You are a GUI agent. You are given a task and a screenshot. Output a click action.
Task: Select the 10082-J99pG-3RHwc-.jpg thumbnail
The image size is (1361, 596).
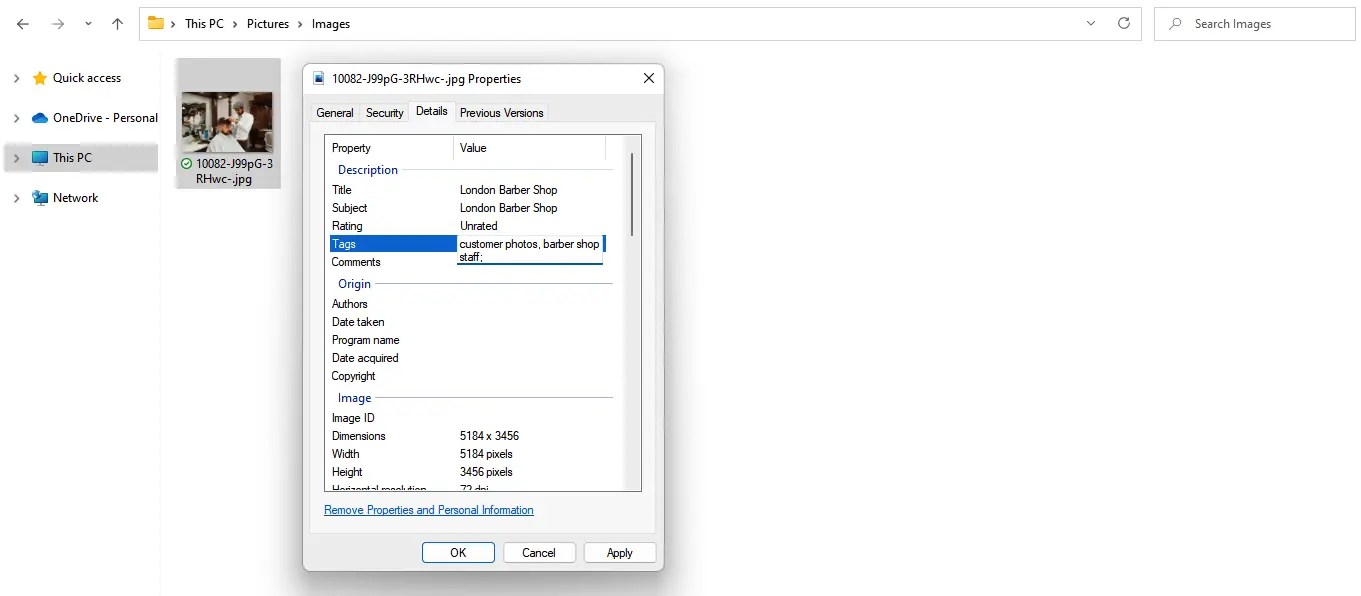(227, 120)
